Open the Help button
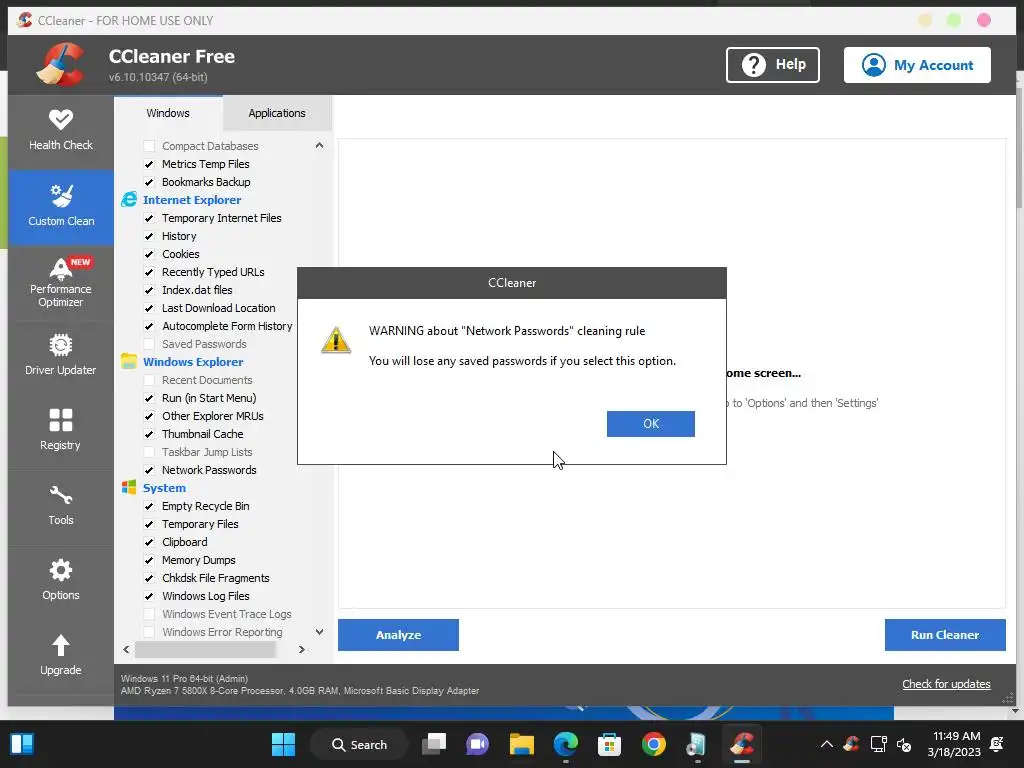 point(773,65)
